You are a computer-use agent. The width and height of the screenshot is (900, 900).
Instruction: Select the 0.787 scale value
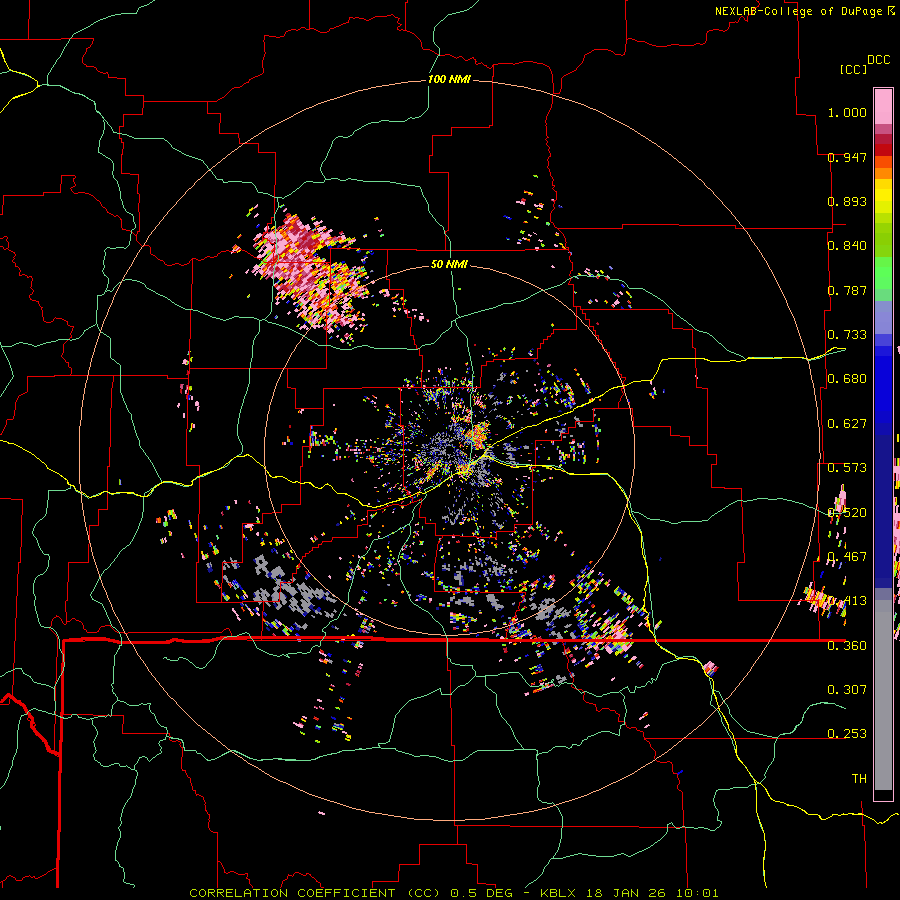pos(847,290)
